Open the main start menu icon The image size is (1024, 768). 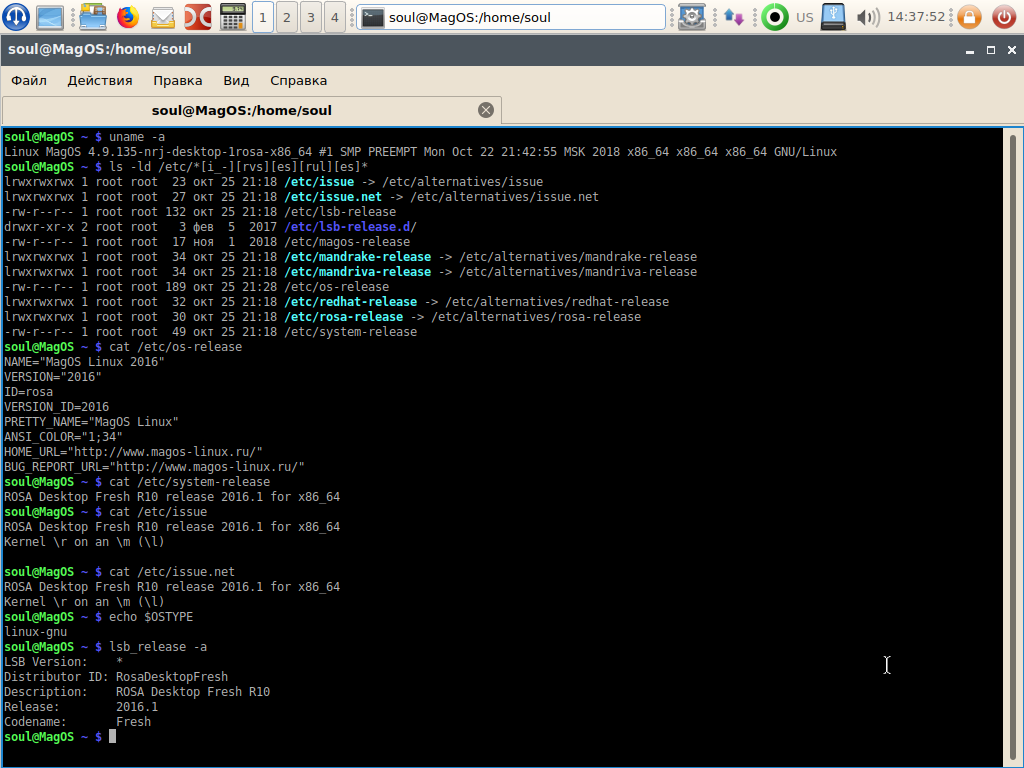click(16, 17)
